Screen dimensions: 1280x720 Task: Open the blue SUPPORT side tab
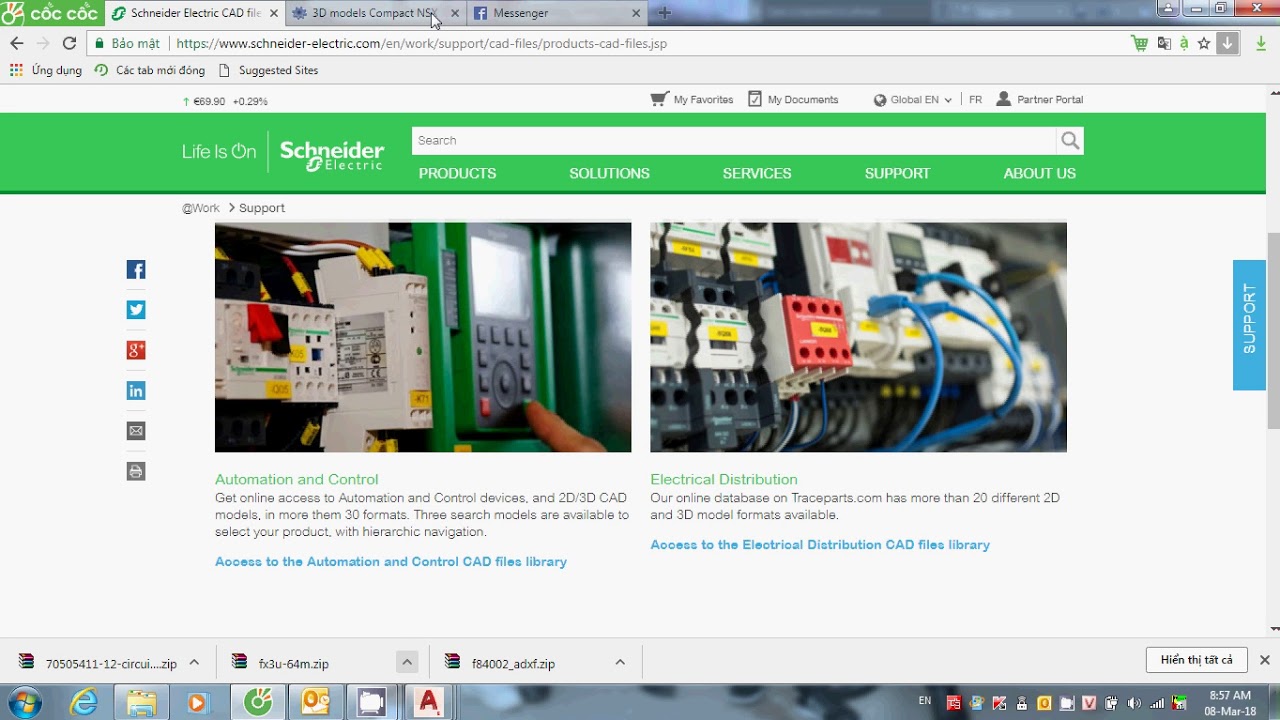click(x=1249, y=325)
